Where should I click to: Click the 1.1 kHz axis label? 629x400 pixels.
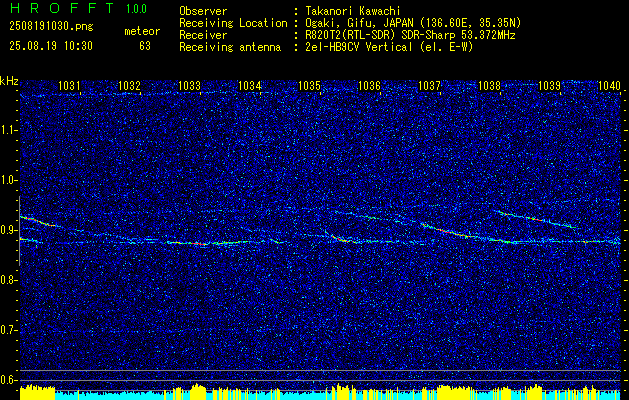pos(8,130)
